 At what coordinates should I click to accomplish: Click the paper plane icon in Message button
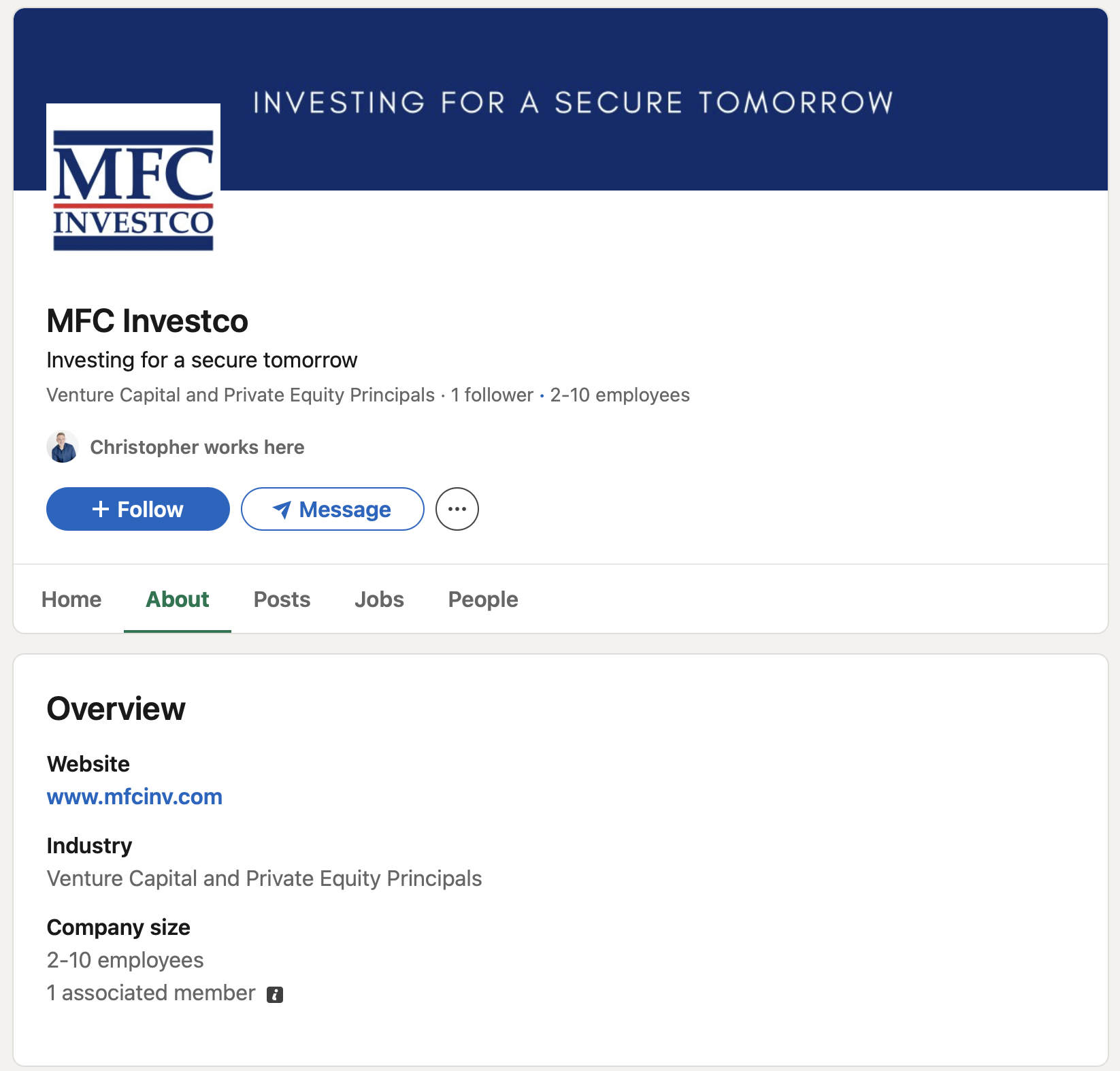(x=283, y=509)
